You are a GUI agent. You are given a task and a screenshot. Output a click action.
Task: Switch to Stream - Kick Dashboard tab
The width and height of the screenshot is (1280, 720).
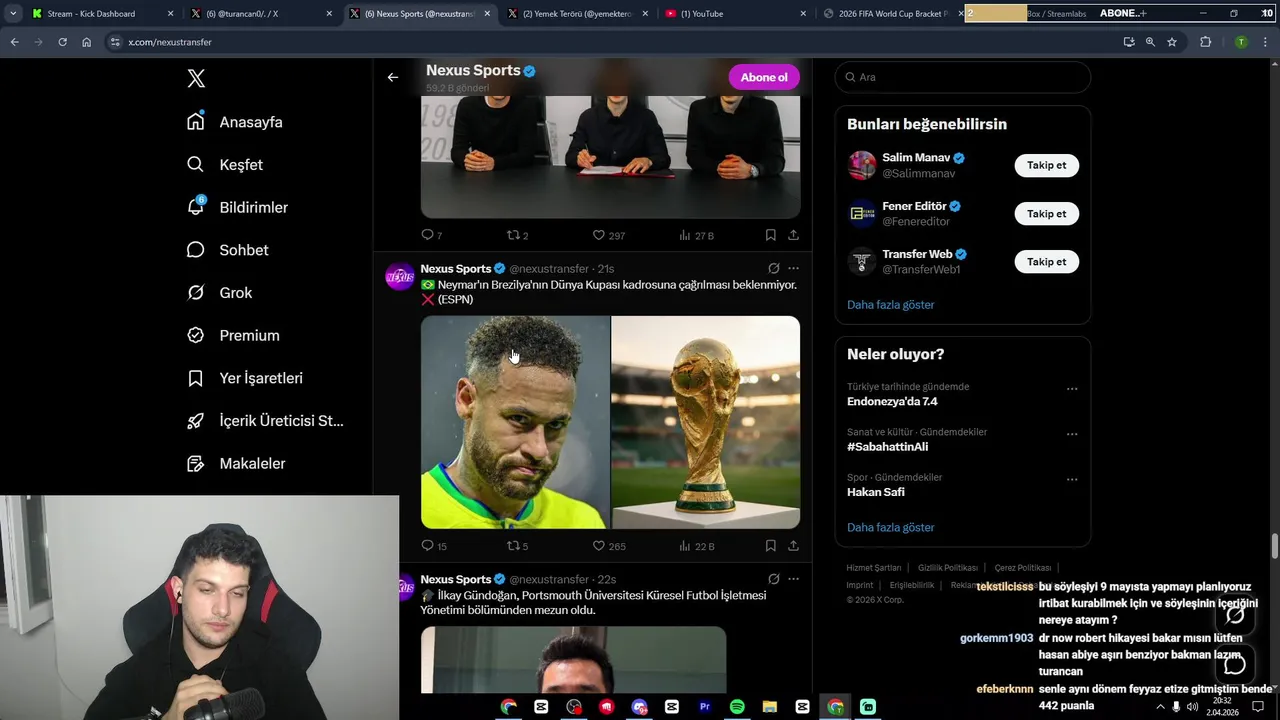click(103, 14)
